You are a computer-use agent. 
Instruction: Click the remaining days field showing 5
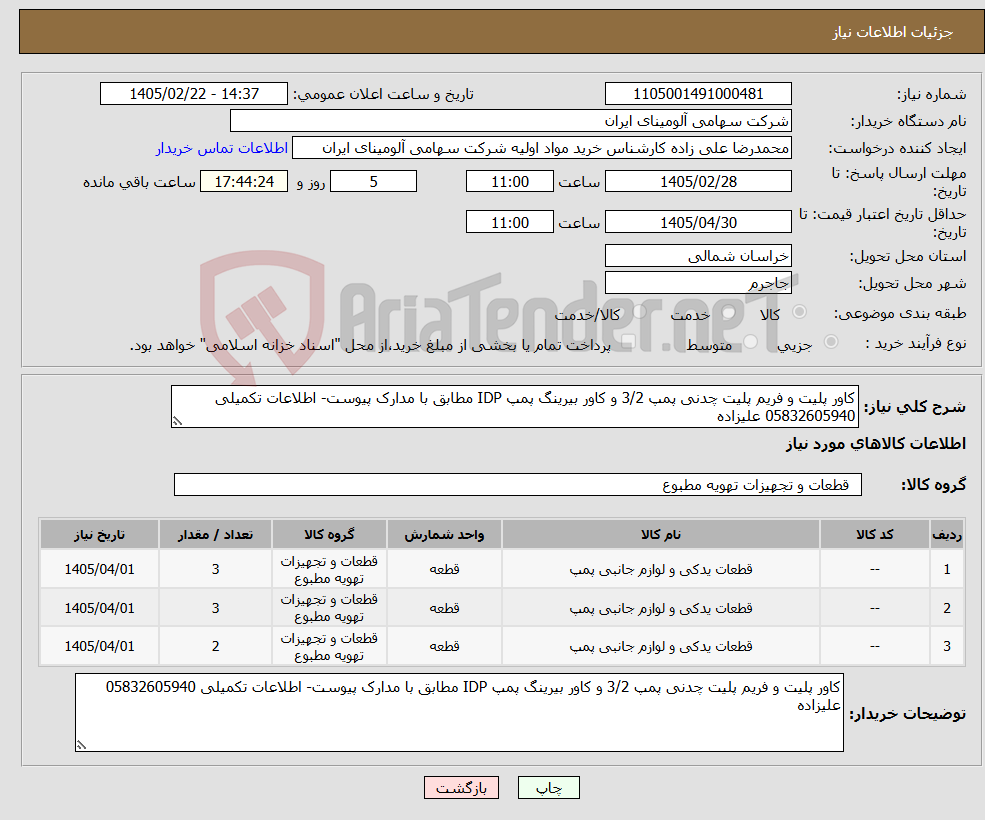click(x=373, y=182)
